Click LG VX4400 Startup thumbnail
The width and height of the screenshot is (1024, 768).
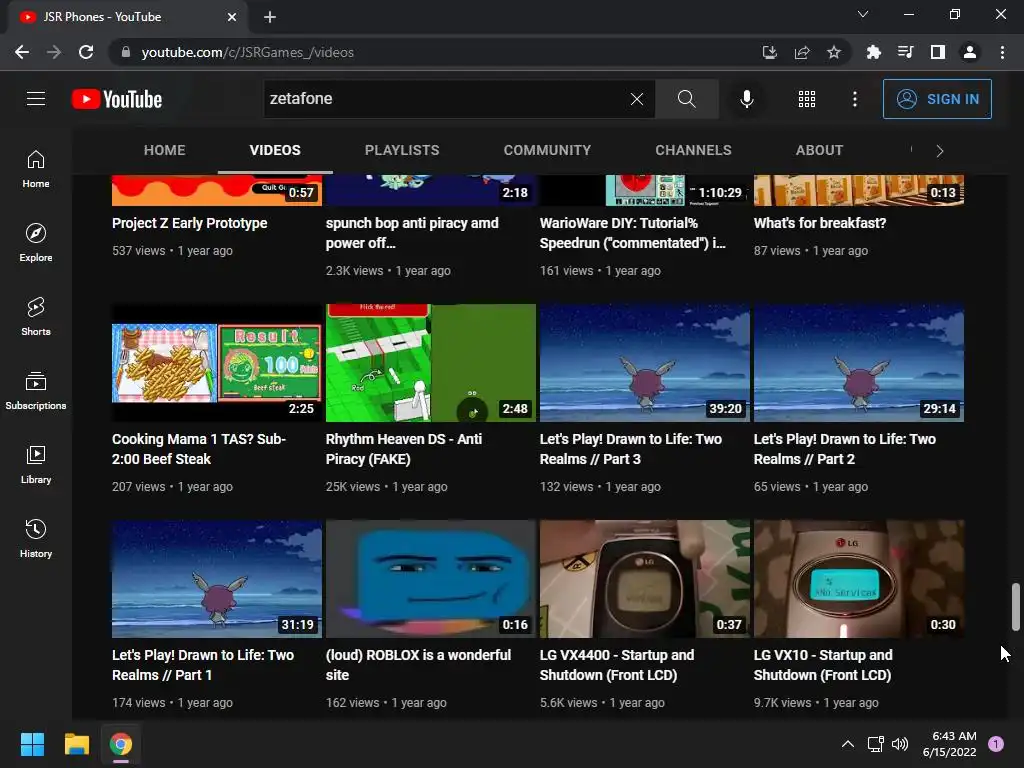(x=645, y=579)
